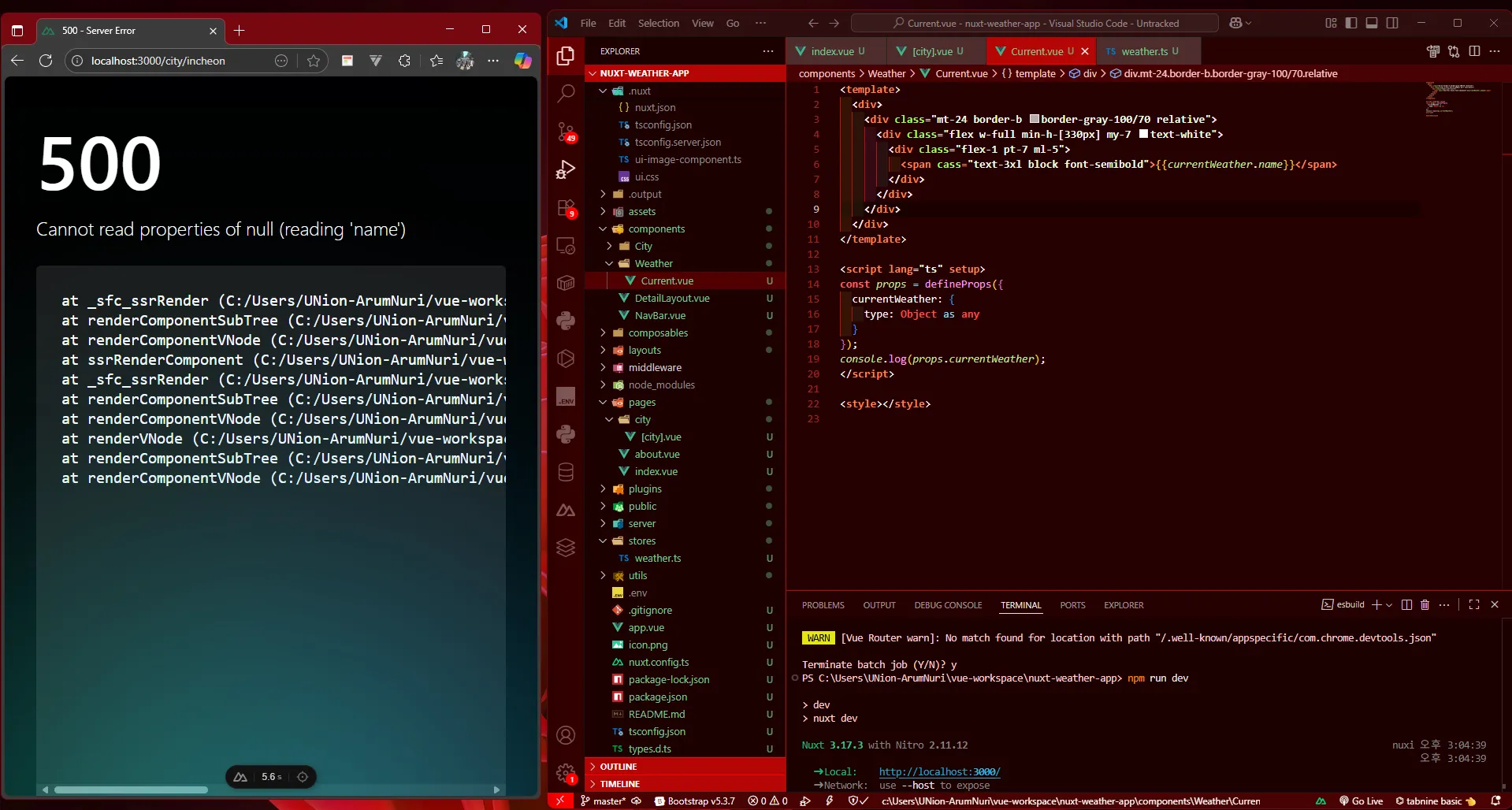Viewport: 1512px width, 810px height.
Task: Click VS Code command center search box
Action: click(x=1035, y=23)
